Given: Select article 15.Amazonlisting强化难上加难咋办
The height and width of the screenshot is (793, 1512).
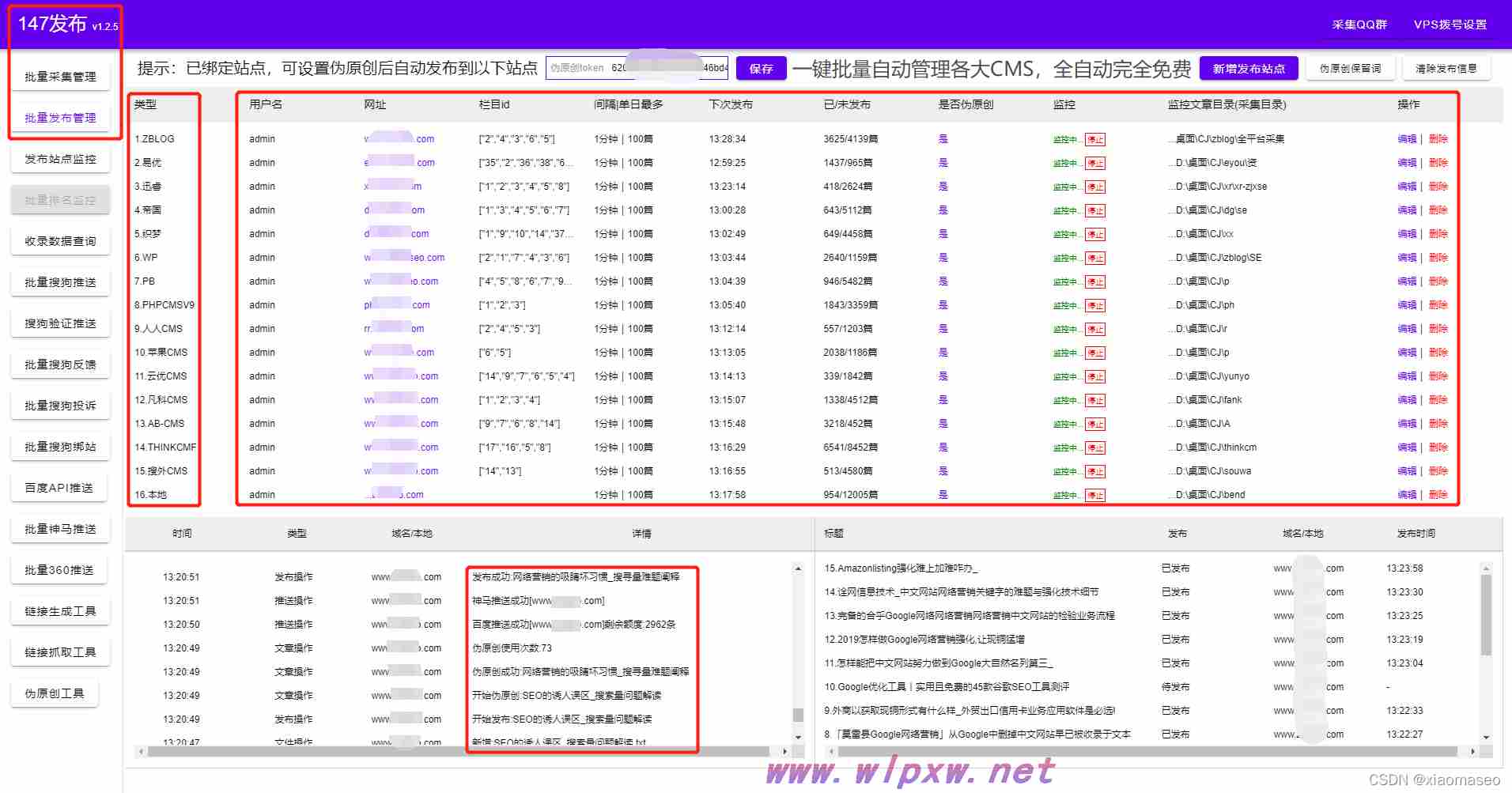Looking at the screenshot, I should 901,568.
